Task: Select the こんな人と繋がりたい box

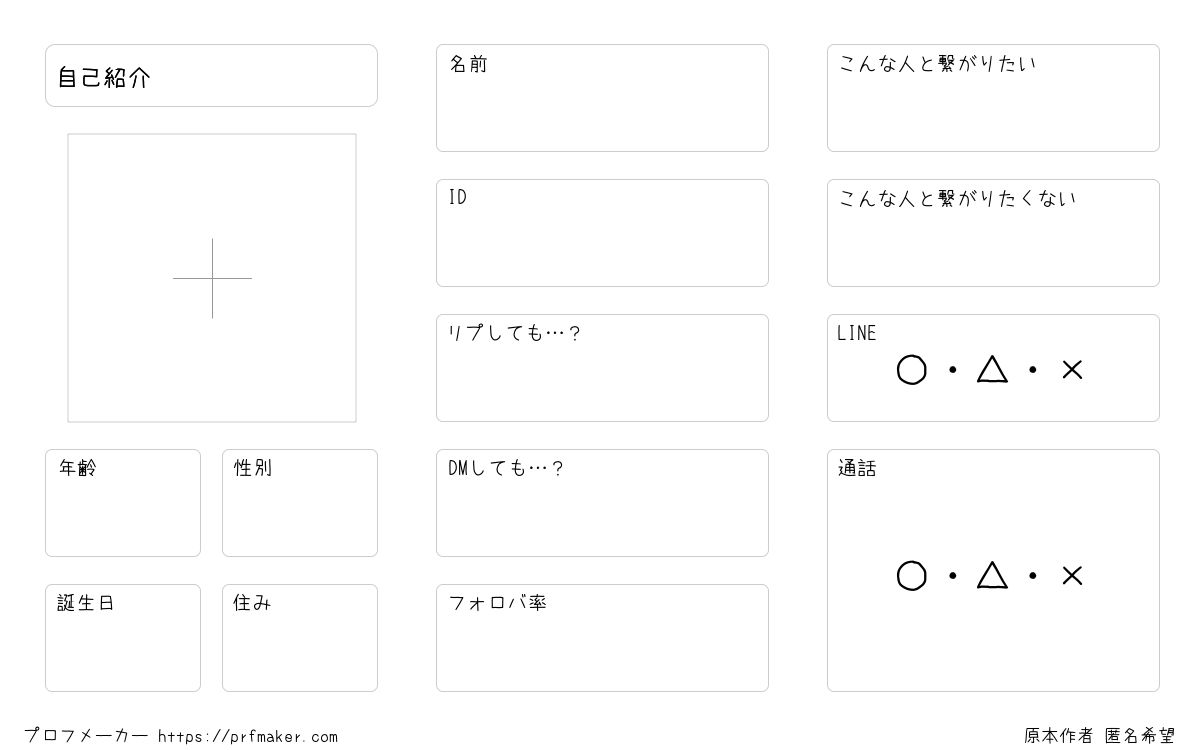Action: click(x=993, y=98)
